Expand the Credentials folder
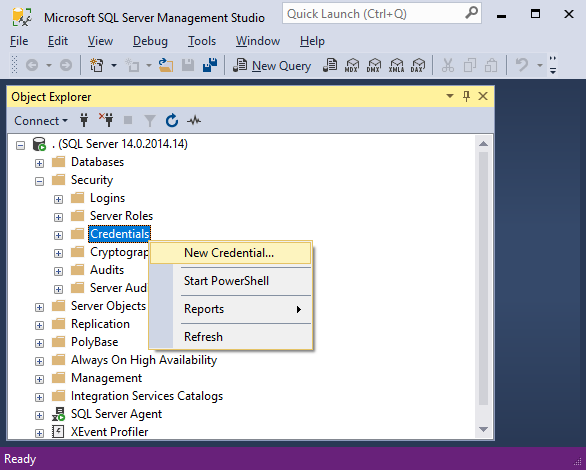Image resolution: width=586 pixels, height=470 pixels. 58,235
